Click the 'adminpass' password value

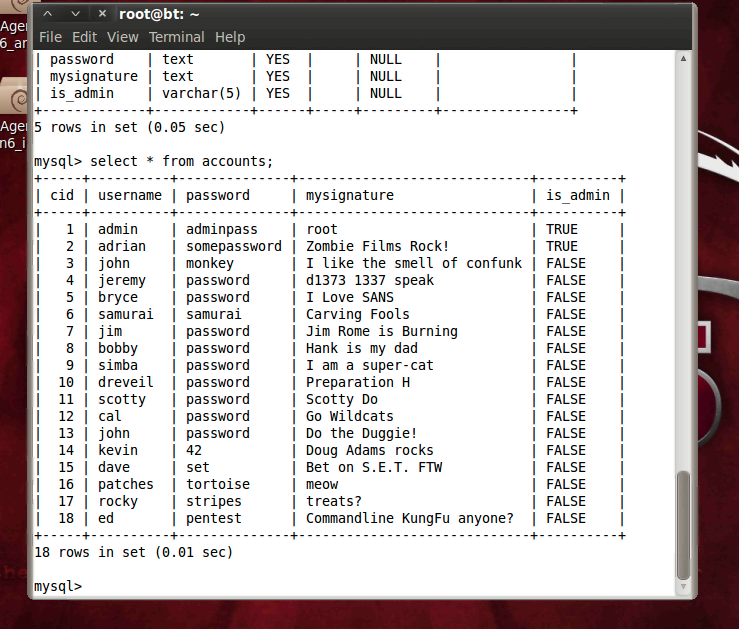221,229
